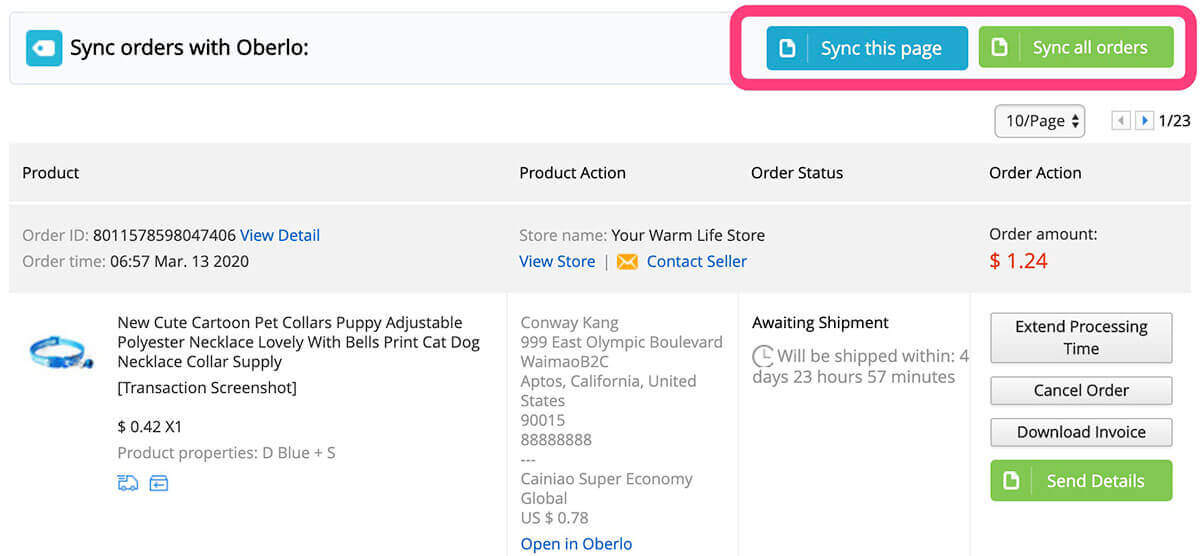1200x556 pixels.
Task: Click Awaiting Shipment status text
Action: (x=820, y=323)
